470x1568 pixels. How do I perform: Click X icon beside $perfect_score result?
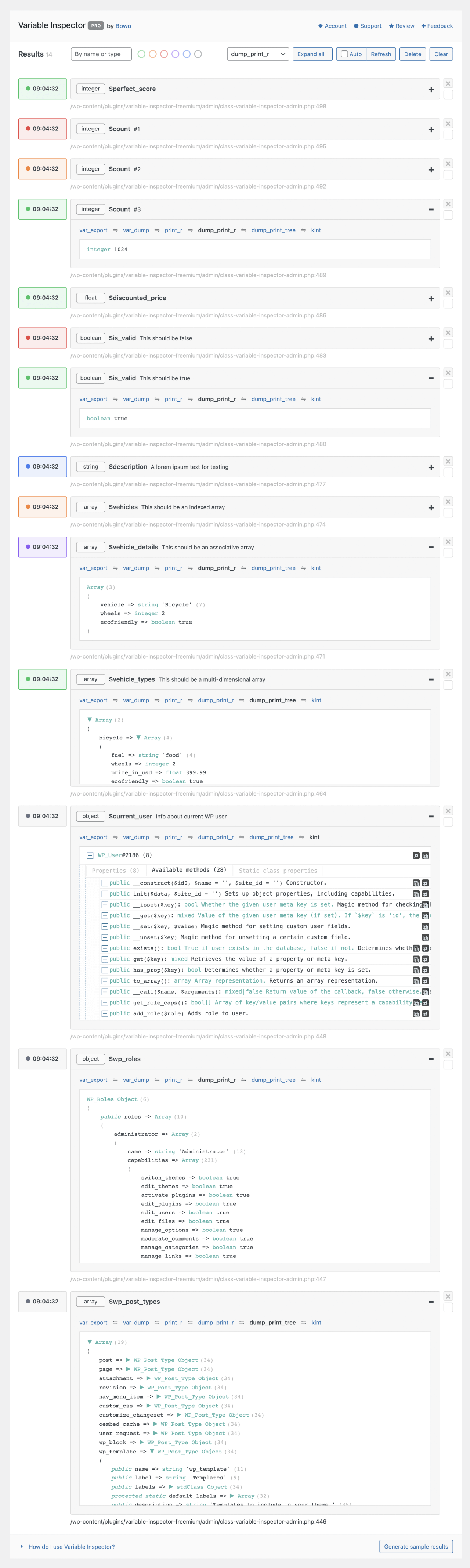pyautogui.click(x=448, y=84)
